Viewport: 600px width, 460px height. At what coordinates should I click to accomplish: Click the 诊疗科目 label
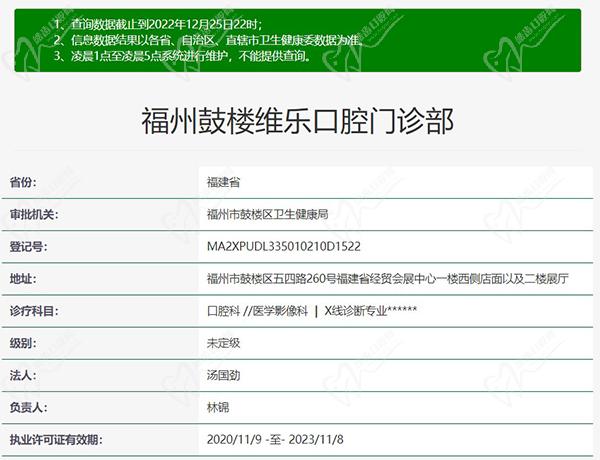34,311
